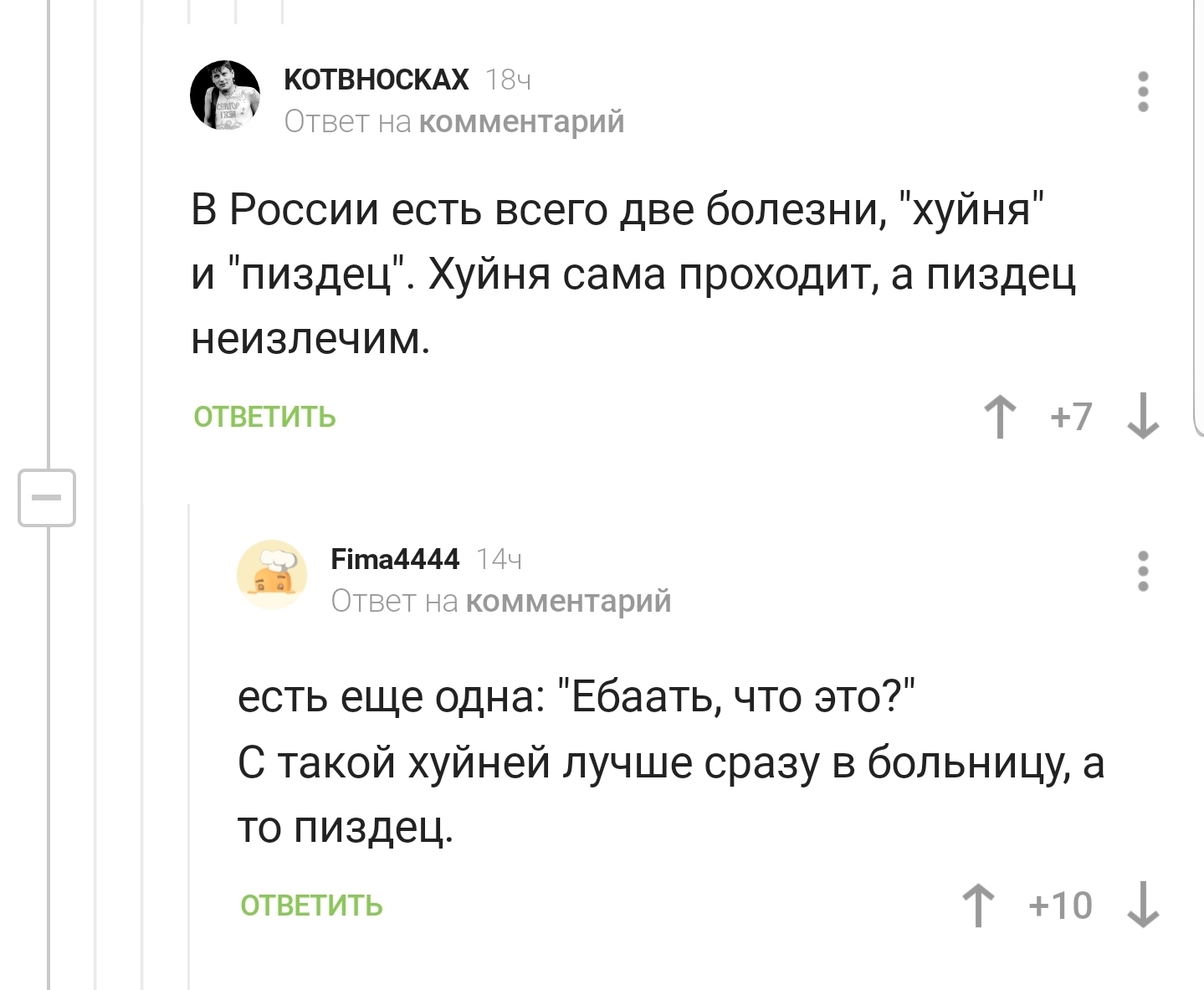This screenshot has width=1204, height=990.
Task: Go to the КОТВНОСКАХ username profile
Action: tap(377, 80)
